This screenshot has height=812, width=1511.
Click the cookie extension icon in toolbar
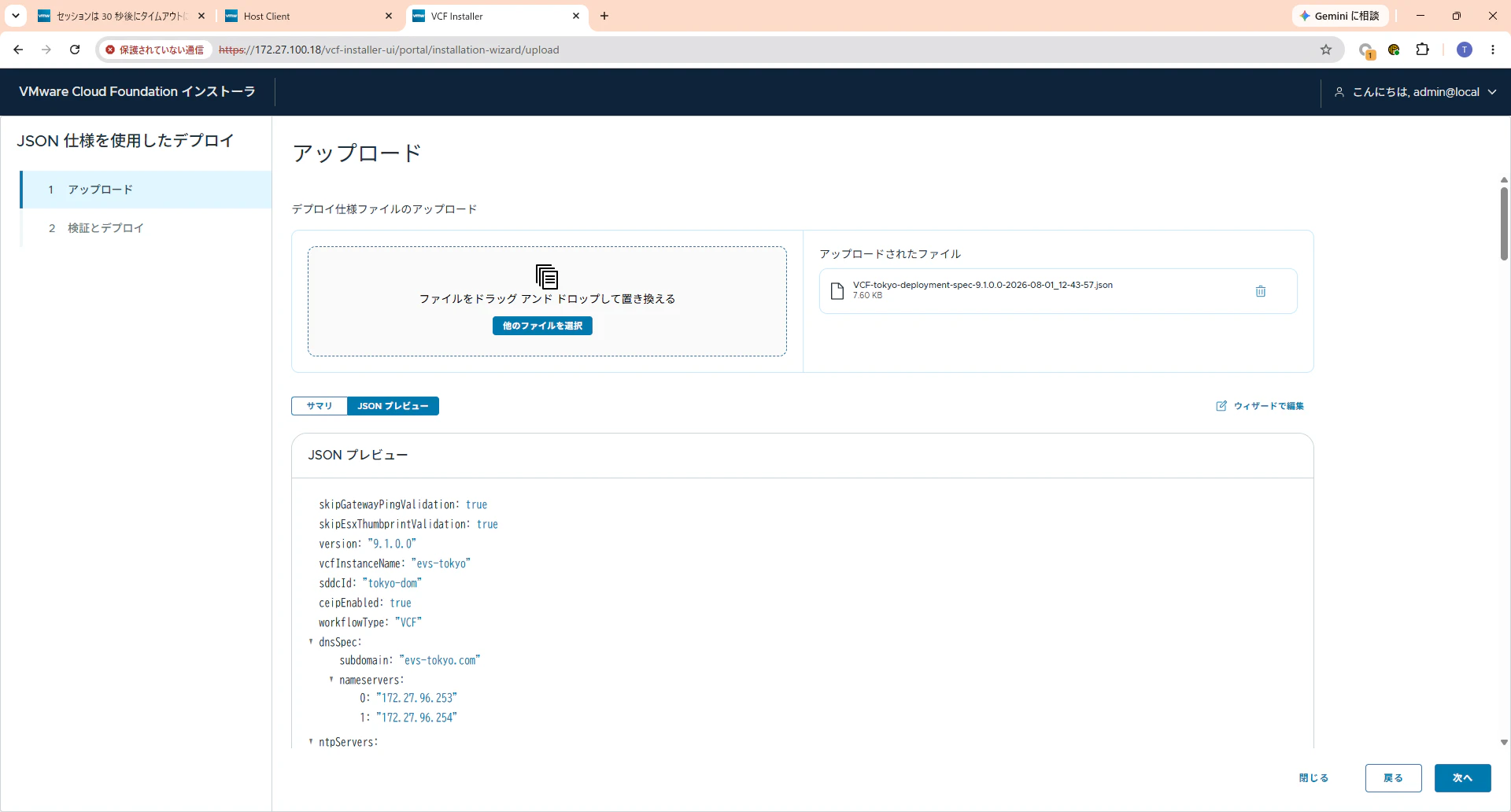(x=1394, y=50)
